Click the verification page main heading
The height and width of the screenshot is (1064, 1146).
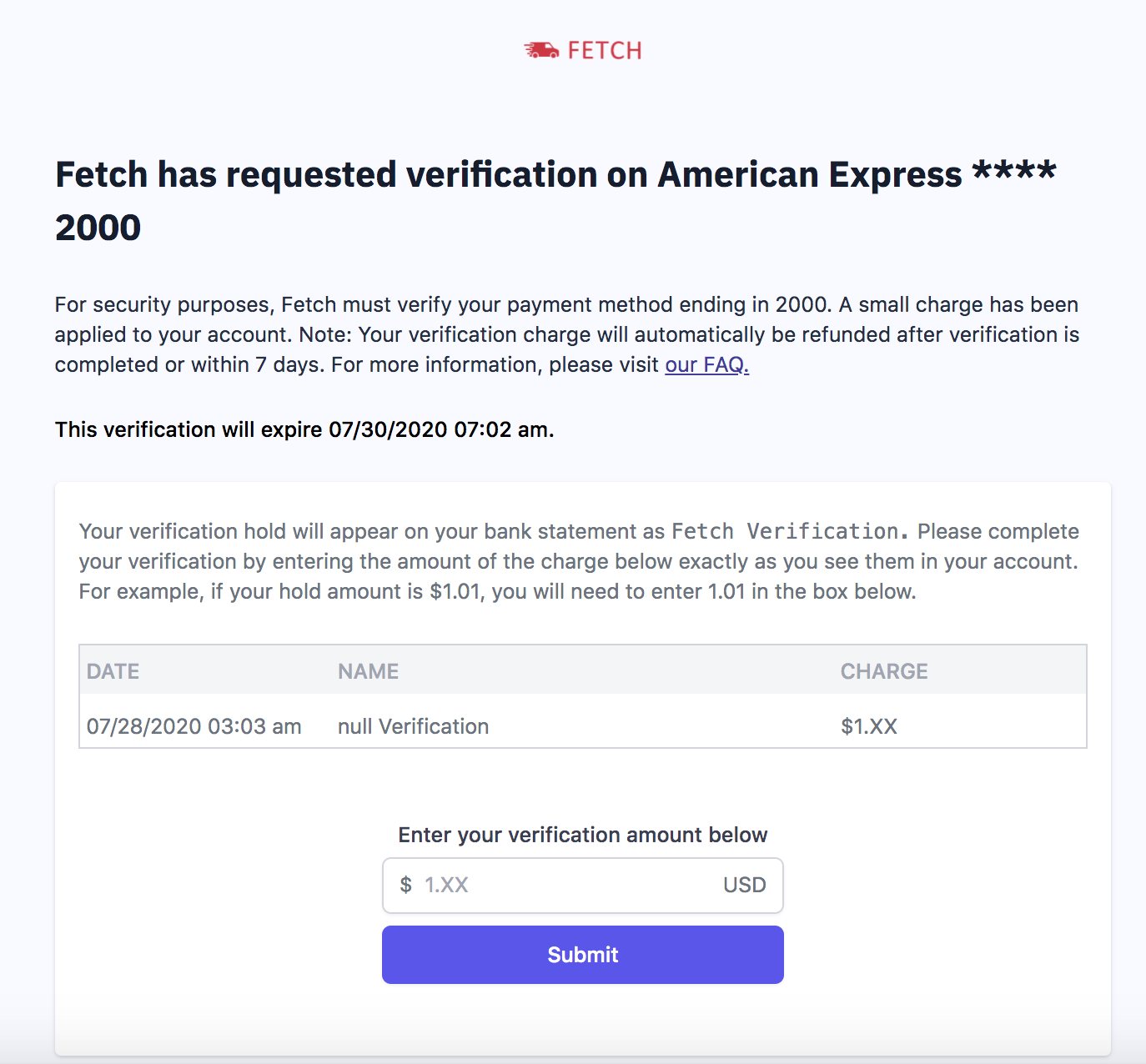pos(509,175)
